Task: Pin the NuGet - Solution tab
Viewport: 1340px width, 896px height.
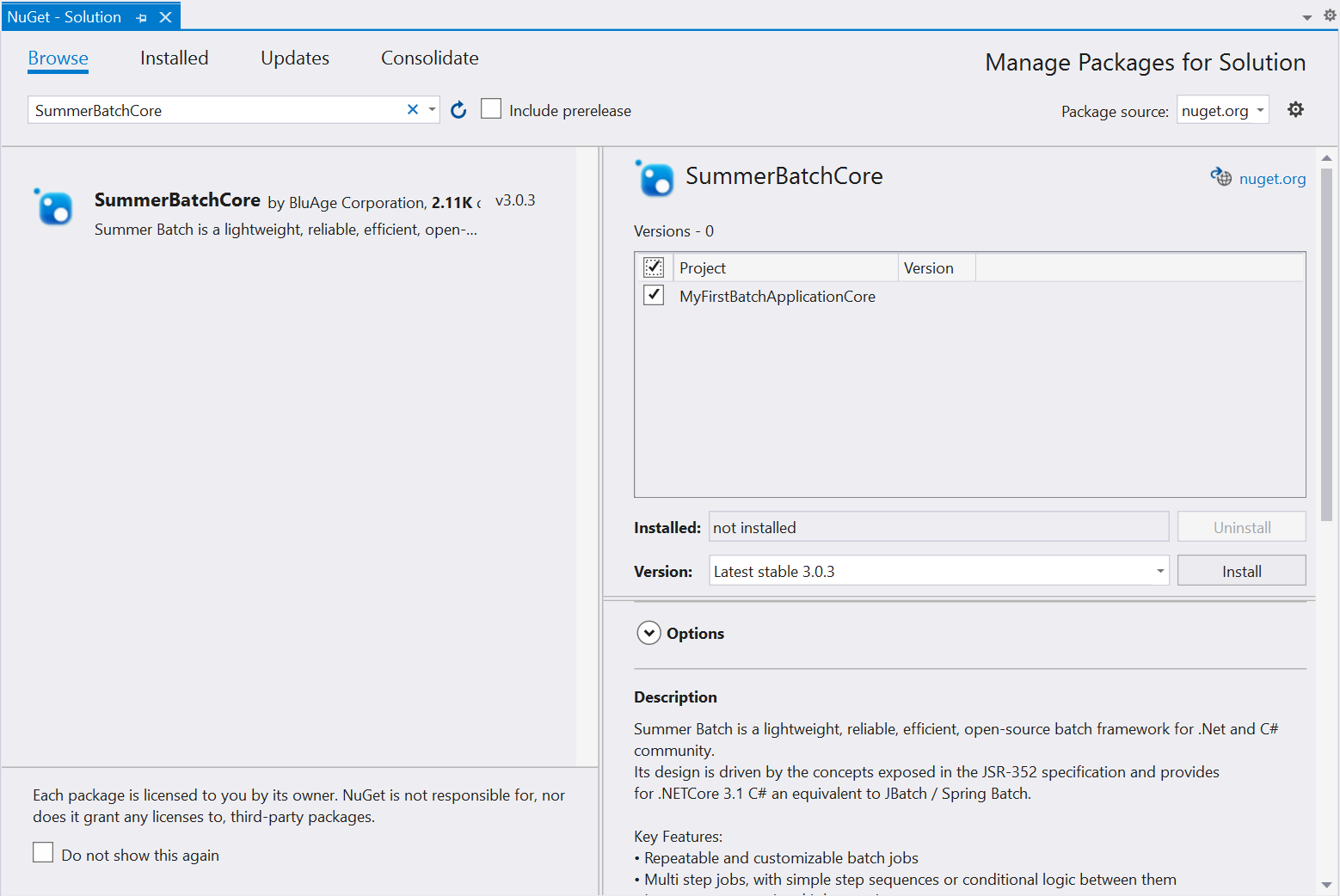Action: tap(142, 17)
